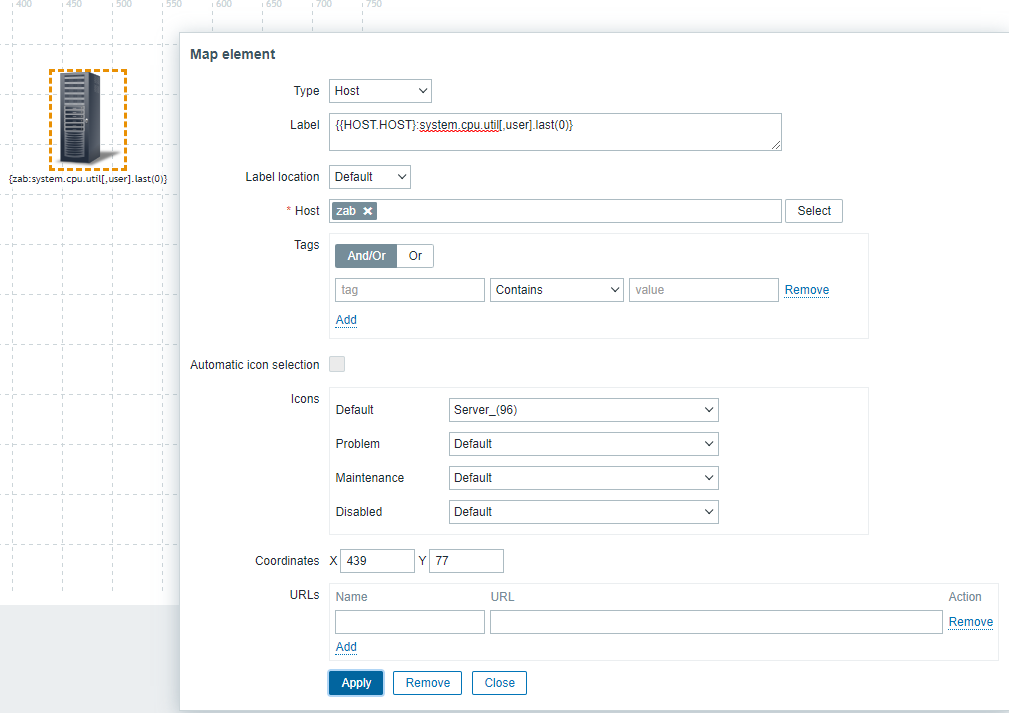The height and width of the screenshot is (713, 1009).
Task: Click the URL Name input field
Action: click(410, 622)
